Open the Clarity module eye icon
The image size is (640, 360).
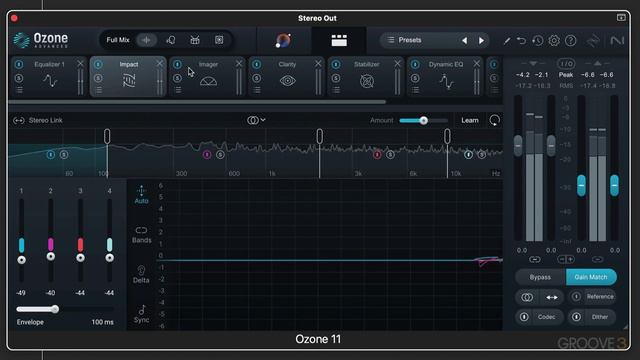(287, 81)
